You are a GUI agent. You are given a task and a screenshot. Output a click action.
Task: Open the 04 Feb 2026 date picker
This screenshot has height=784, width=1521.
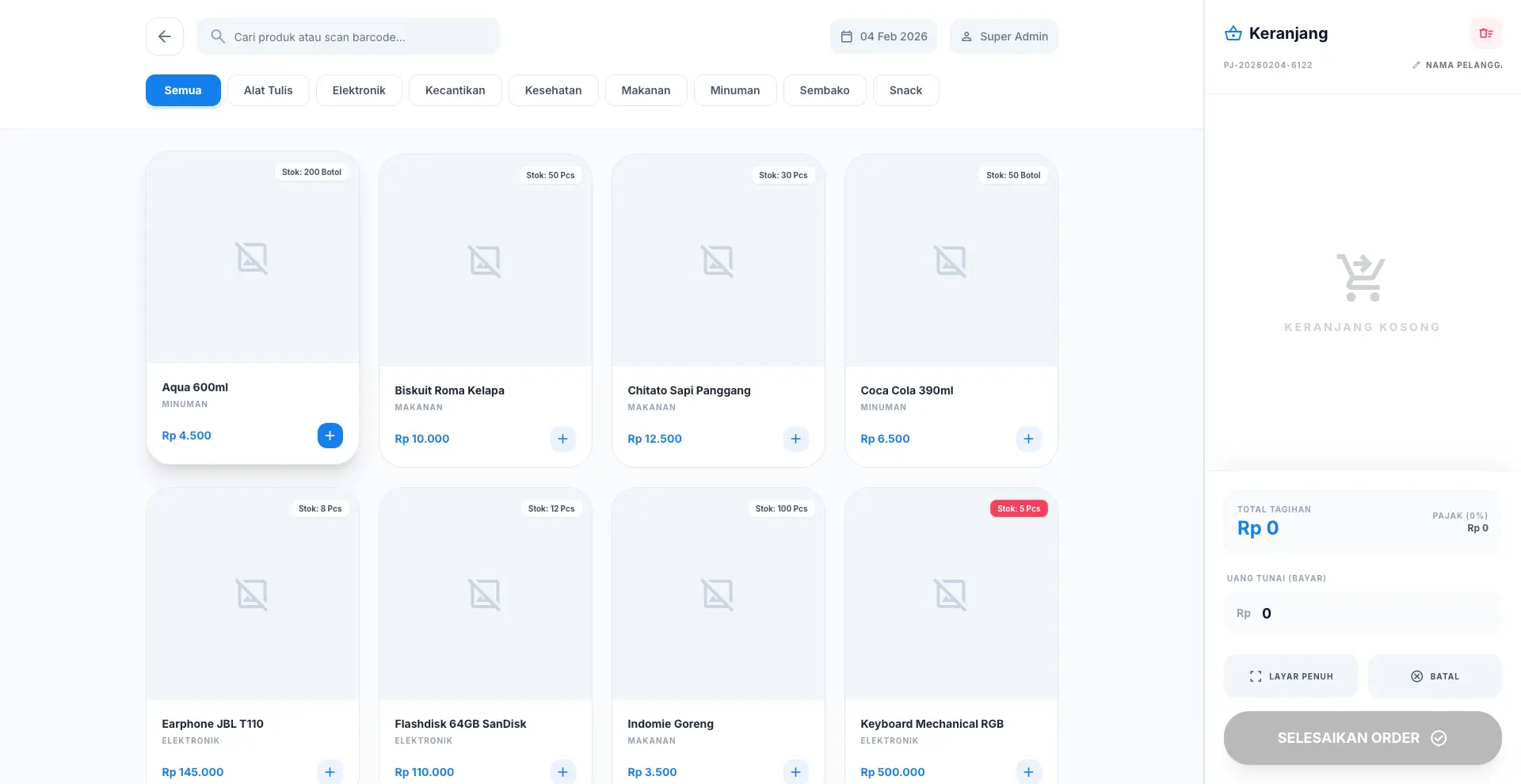point(883,36)
